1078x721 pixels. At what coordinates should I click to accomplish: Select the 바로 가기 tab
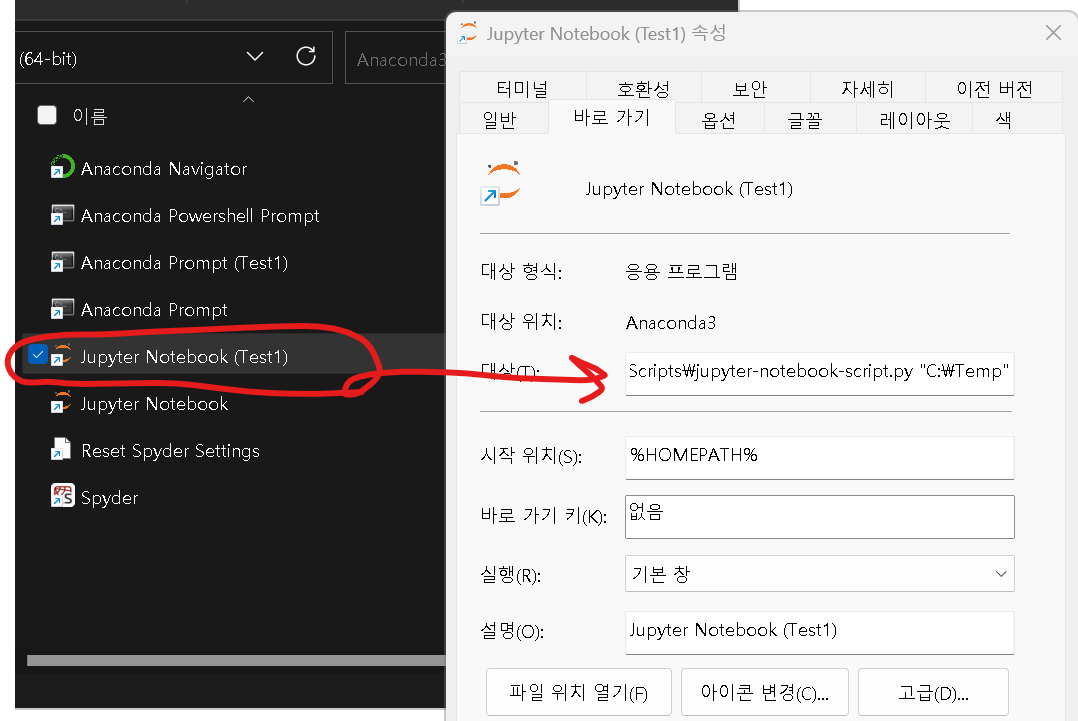tap(611, 117)
